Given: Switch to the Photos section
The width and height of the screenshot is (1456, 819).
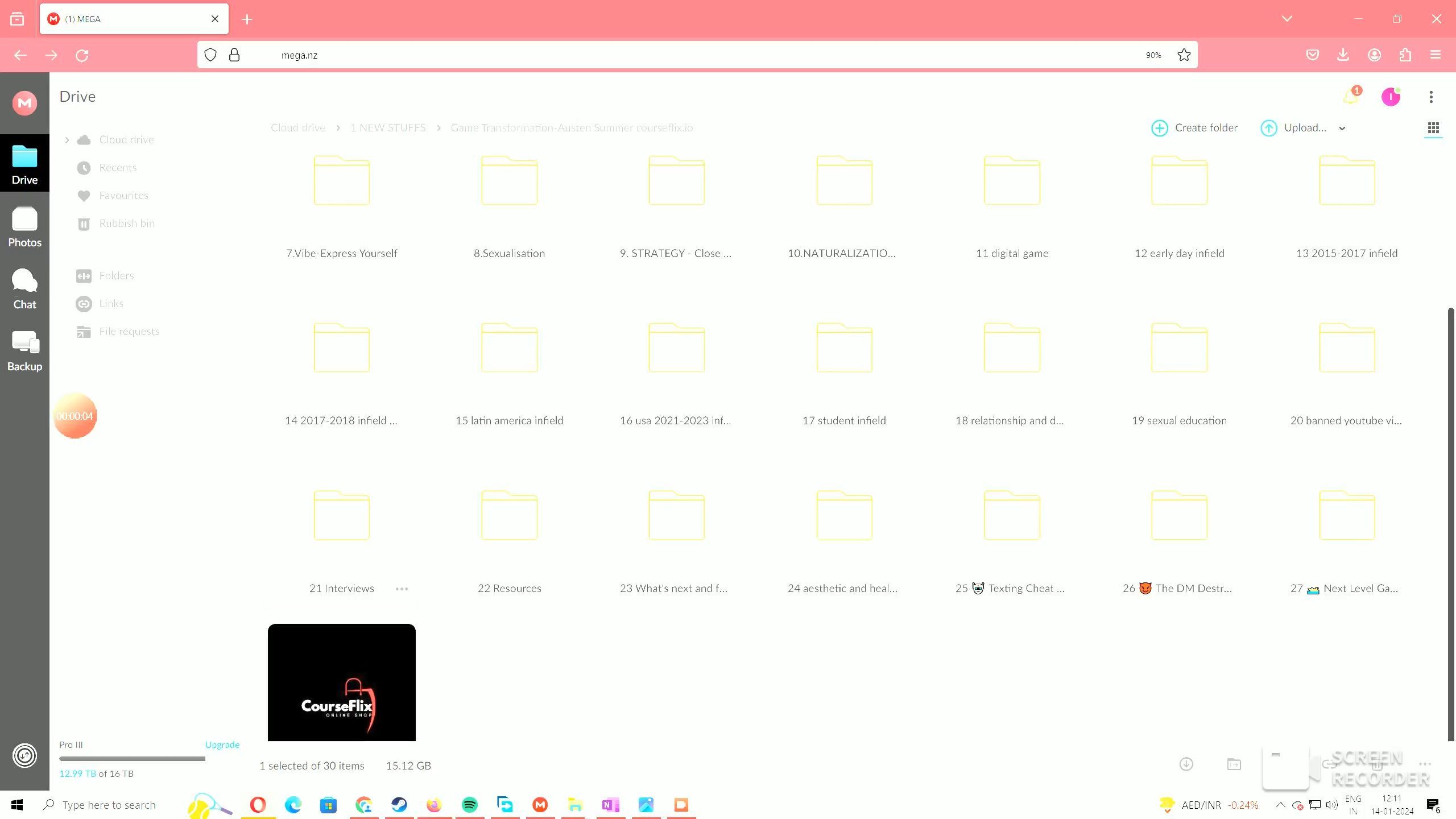Looking at the screenshot, I should pyautogui.click(x=24, y=227).
